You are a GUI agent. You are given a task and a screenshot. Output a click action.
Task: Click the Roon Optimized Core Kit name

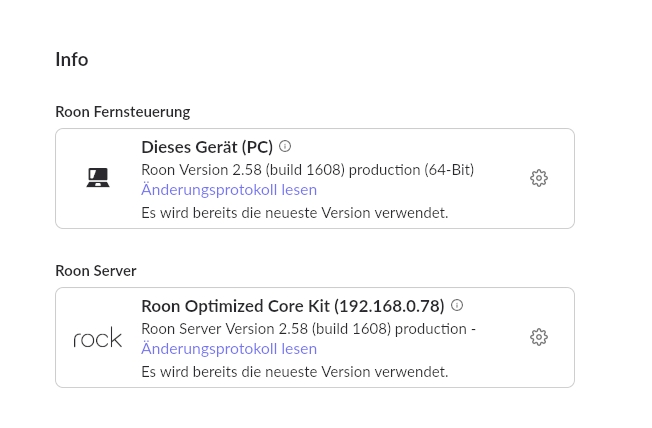(x=235, y=306)
